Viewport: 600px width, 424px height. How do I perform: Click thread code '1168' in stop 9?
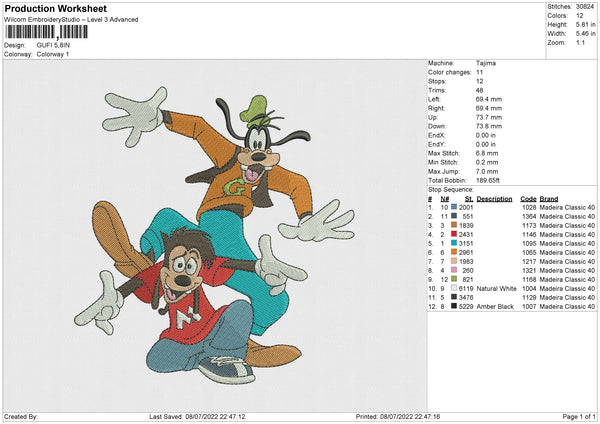[x=529, y=279]
